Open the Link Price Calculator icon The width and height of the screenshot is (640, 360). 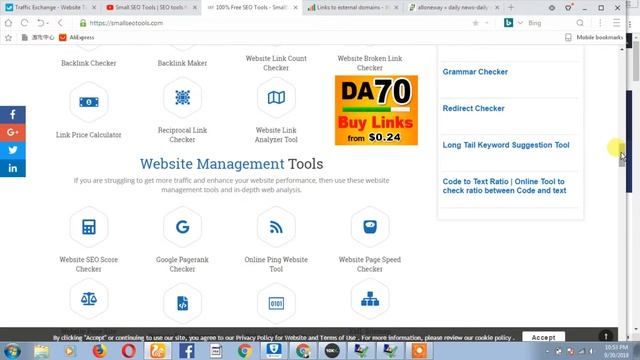[x=89, y=102]
